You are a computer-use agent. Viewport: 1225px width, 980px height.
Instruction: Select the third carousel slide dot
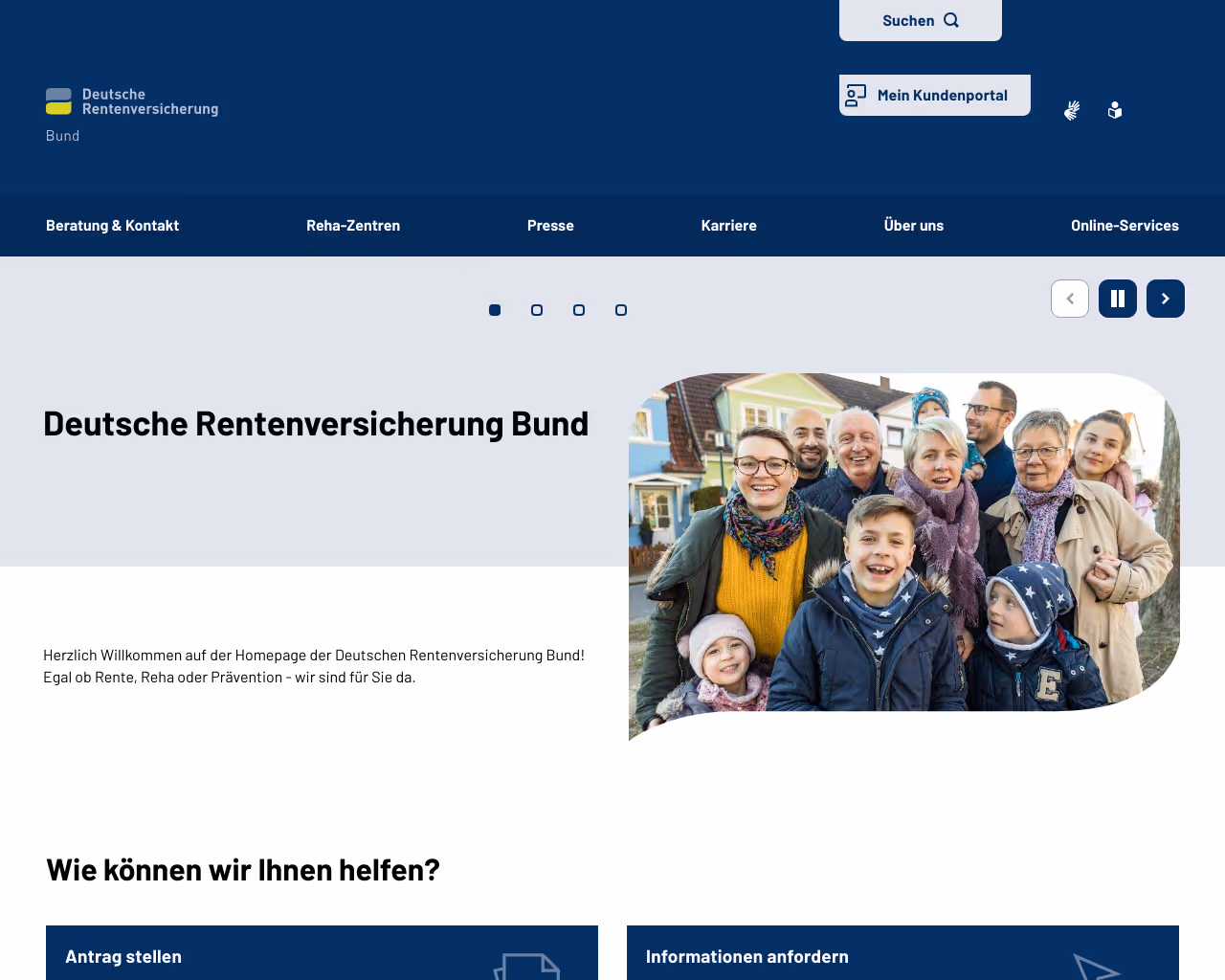(x=579, y=310)
